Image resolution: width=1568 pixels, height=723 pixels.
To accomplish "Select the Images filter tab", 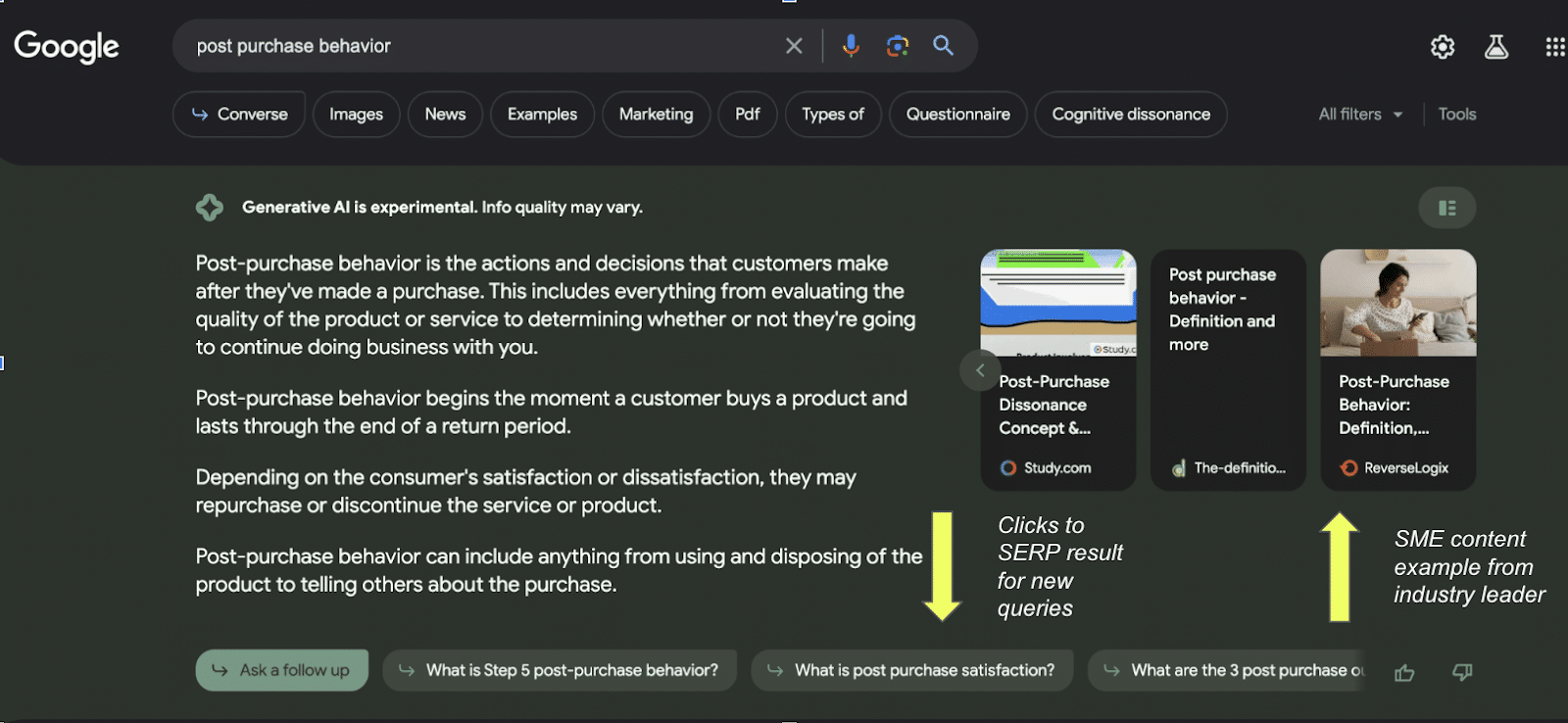I will coord(356,115).
